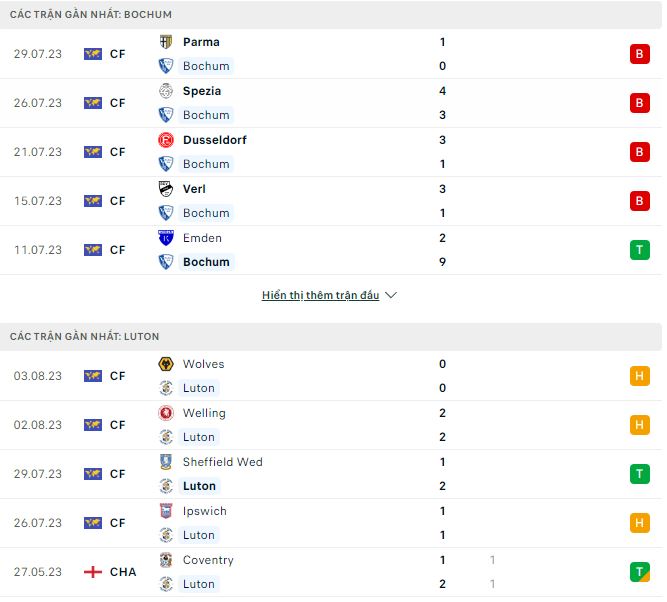
Task: Click the Emden club crest icon
Action: click(x=166, y=238)
